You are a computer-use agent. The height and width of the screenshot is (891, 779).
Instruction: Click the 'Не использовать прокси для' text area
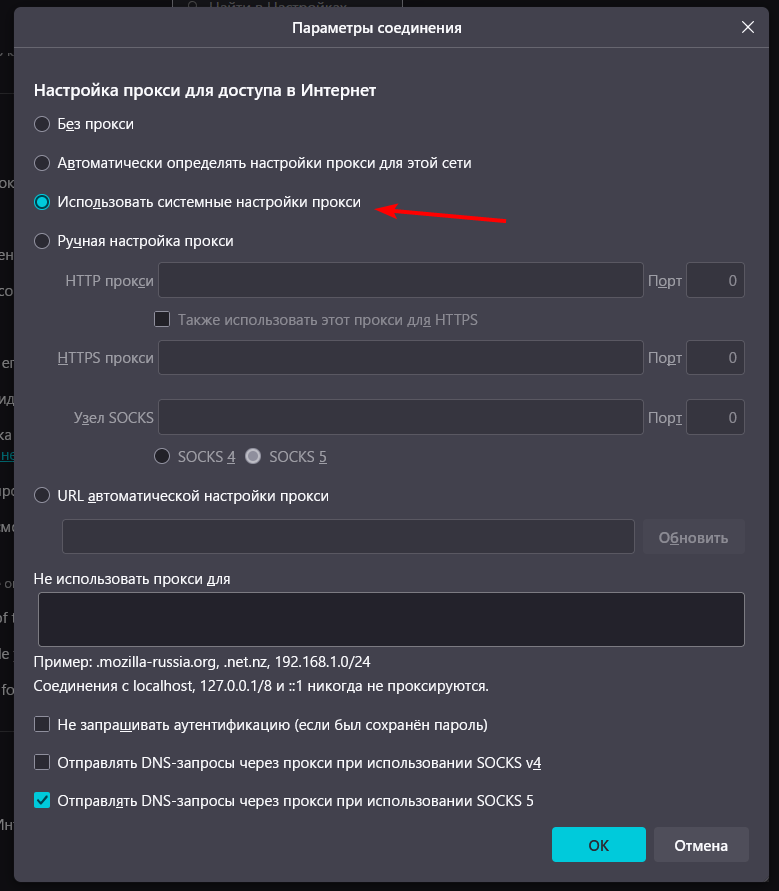(x=391, y=619)
